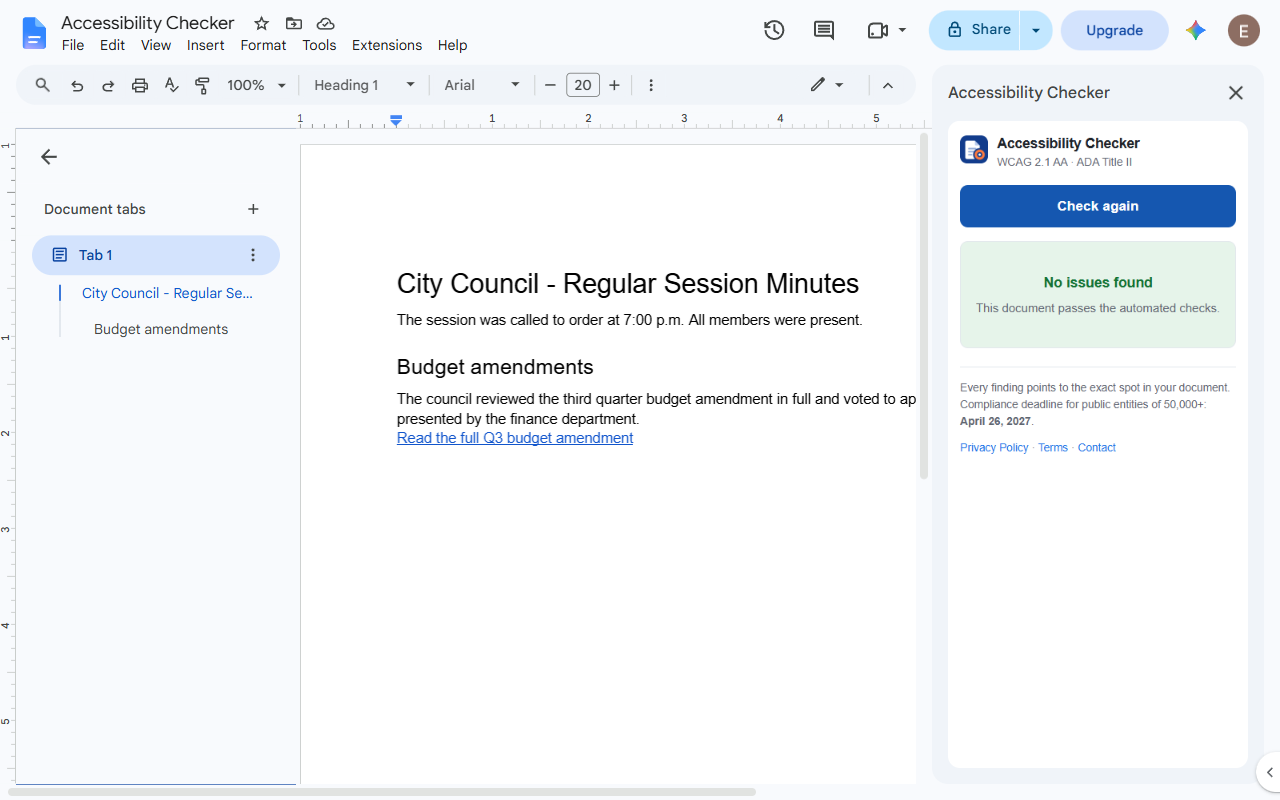Print the document
The image size is (1280, 800).
pyautogui.click(x=140, y=85)
